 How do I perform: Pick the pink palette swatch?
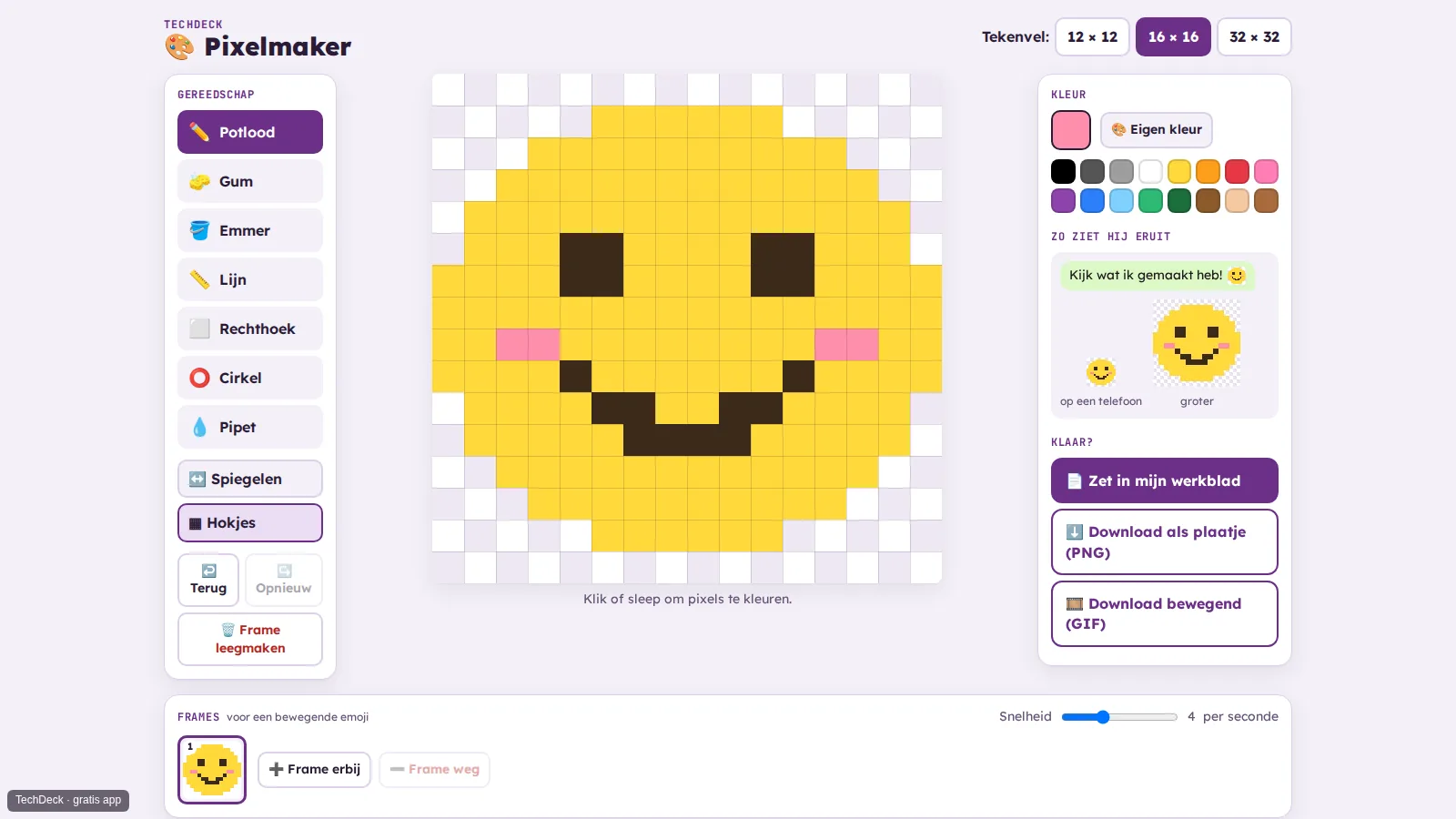pos(1266,171)
